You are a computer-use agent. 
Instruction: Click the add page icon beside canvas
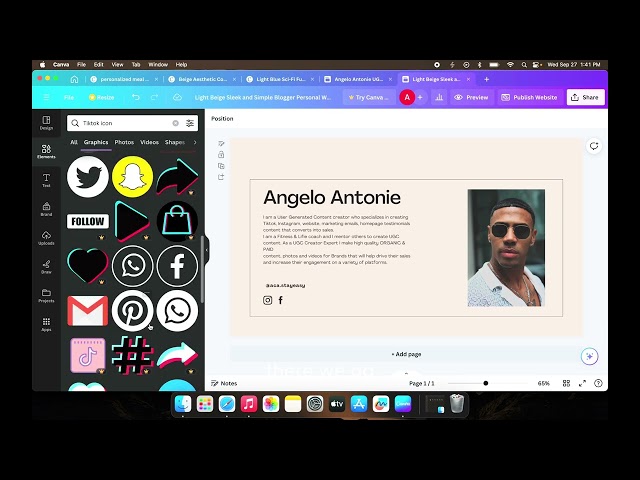point(221,177)
